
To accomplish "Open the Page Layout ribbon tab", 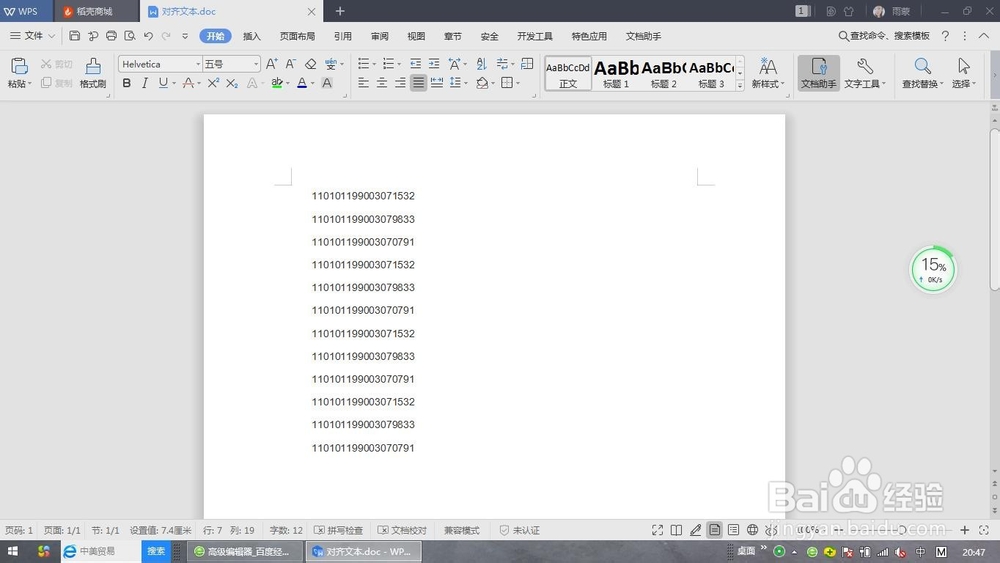I will coord(297,36).
